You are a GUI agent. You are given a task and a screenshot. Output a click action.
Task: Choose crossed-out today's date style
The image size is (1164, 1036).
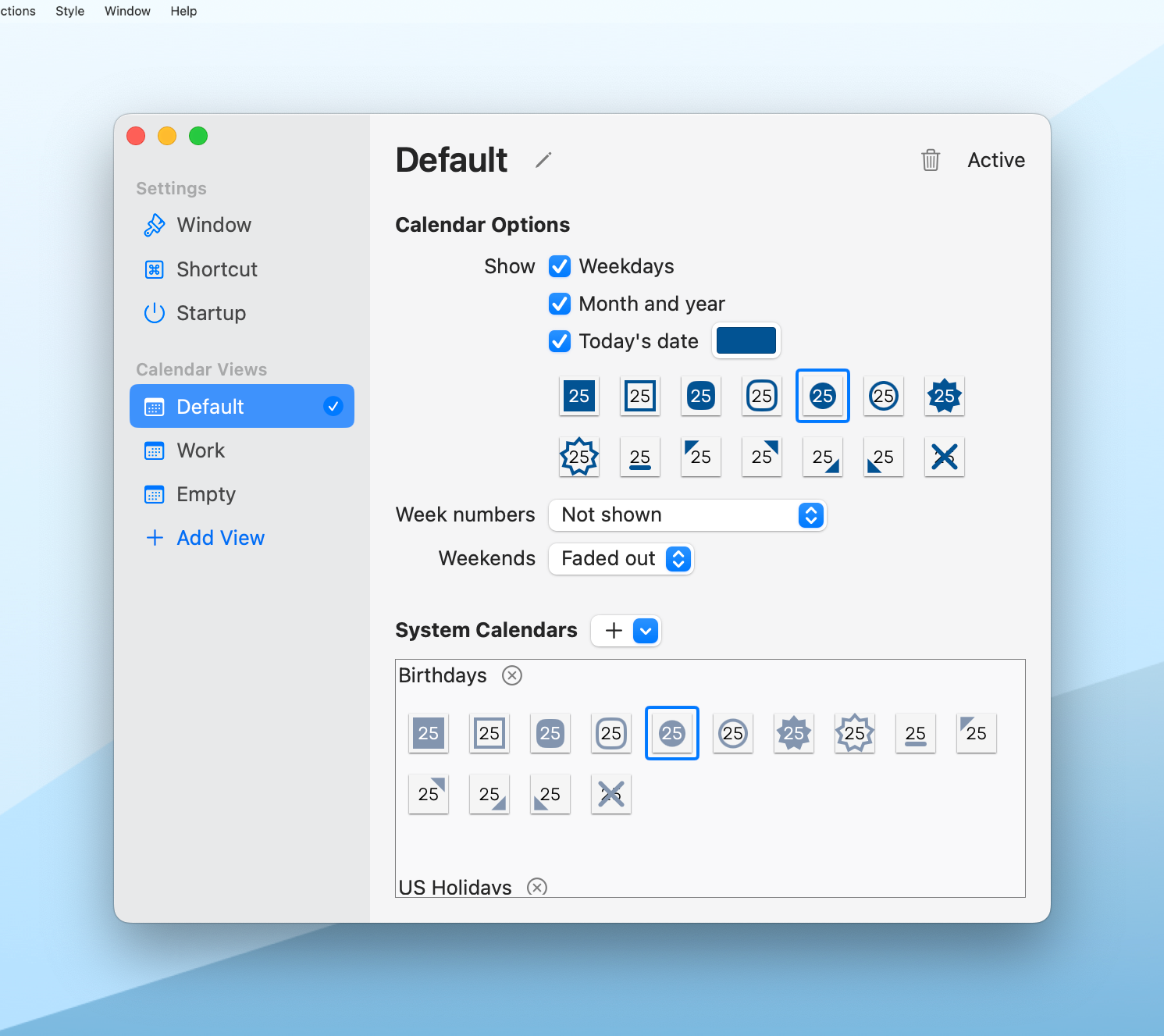[945, 457]
